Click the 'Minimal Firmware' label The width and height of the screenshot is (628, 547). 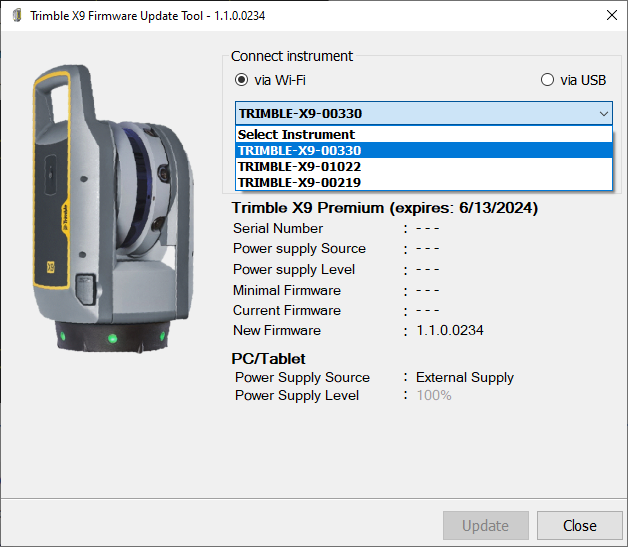[x=287, y=290]
